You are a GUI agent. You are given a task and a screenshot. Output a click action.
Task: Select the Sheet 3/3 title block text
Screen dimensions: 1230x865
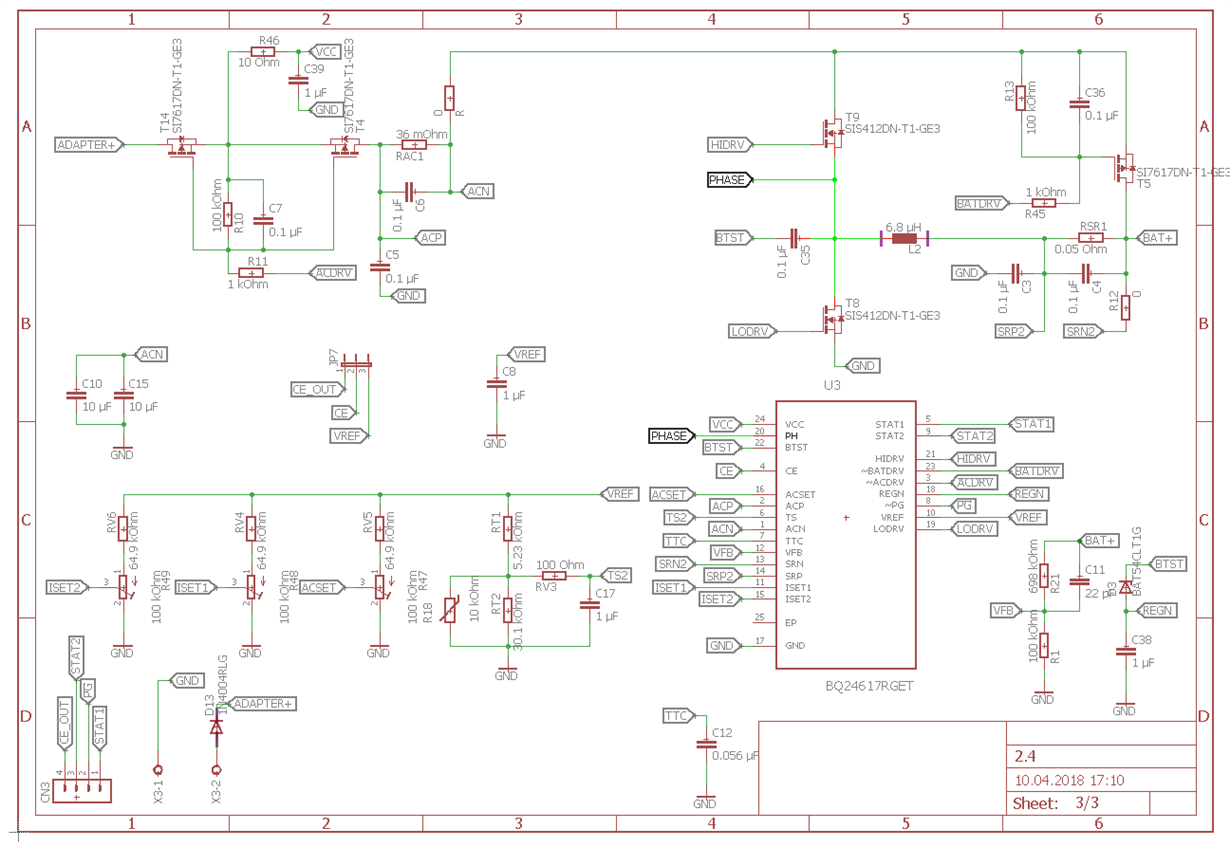[1056, 803]
